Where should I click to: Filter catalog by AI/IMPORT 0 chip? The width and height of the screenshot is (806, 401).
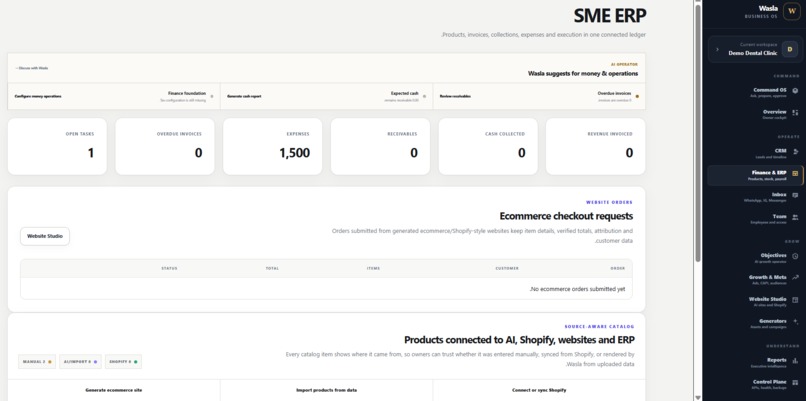[x=80, y=362]
